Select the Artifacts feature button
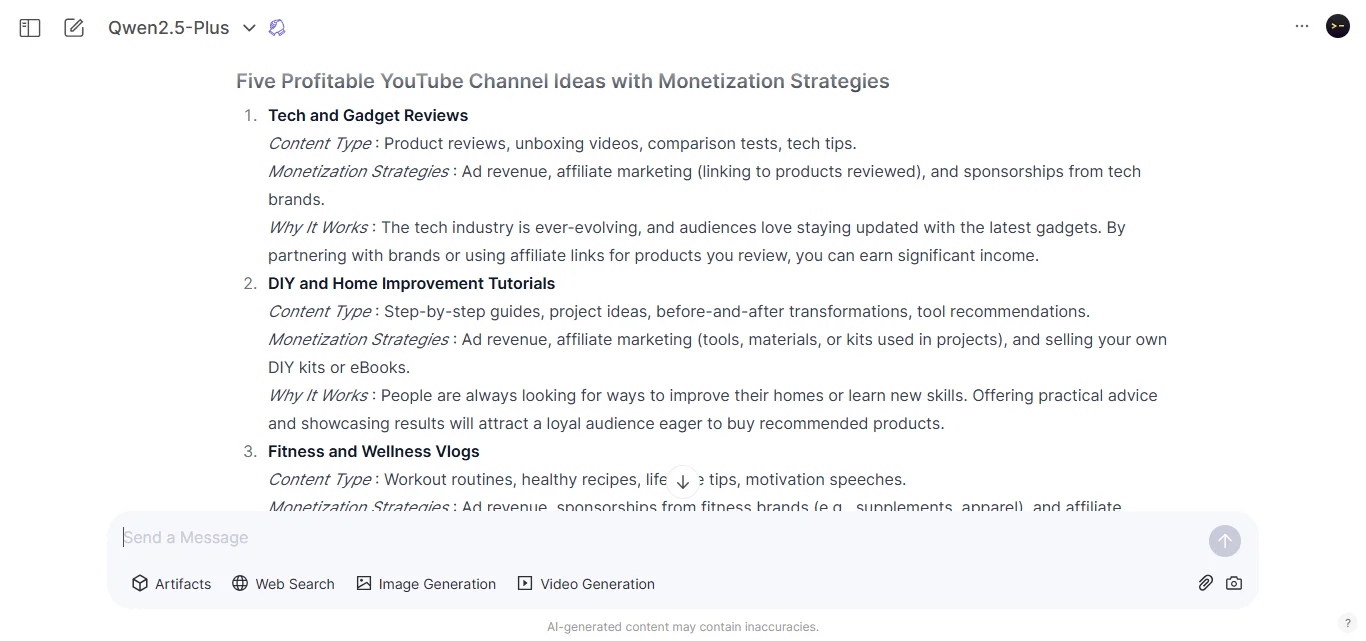 [171, 583]
